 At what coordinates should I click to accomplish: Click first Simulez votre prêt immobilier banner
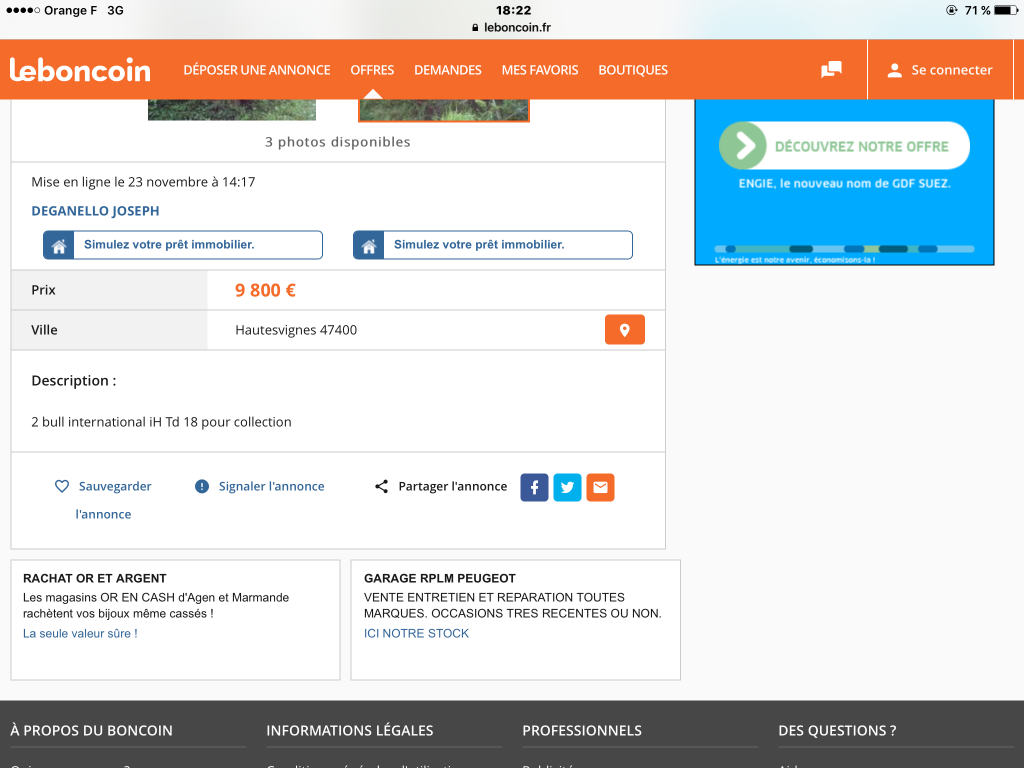click(x=183, y=245)
